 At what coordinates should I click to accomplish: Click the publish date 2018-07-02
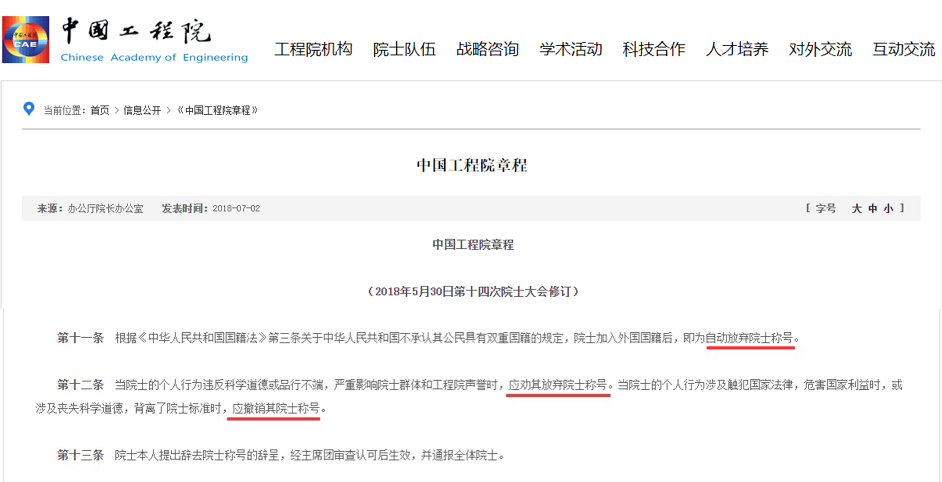click(x=236, y=209)
